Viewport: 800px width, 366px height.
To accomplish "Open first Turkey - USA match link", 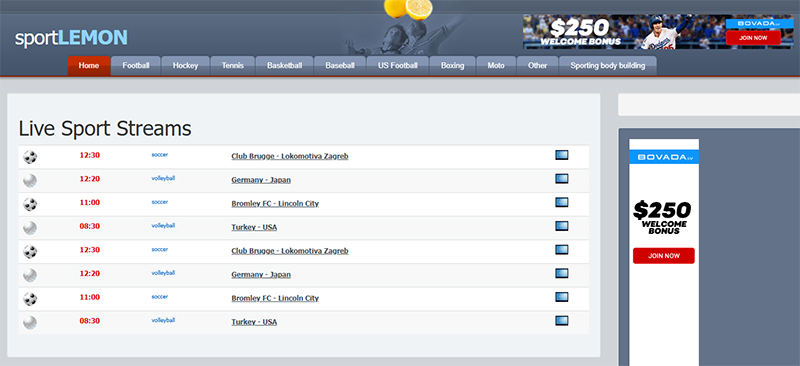I will [254, 227].
